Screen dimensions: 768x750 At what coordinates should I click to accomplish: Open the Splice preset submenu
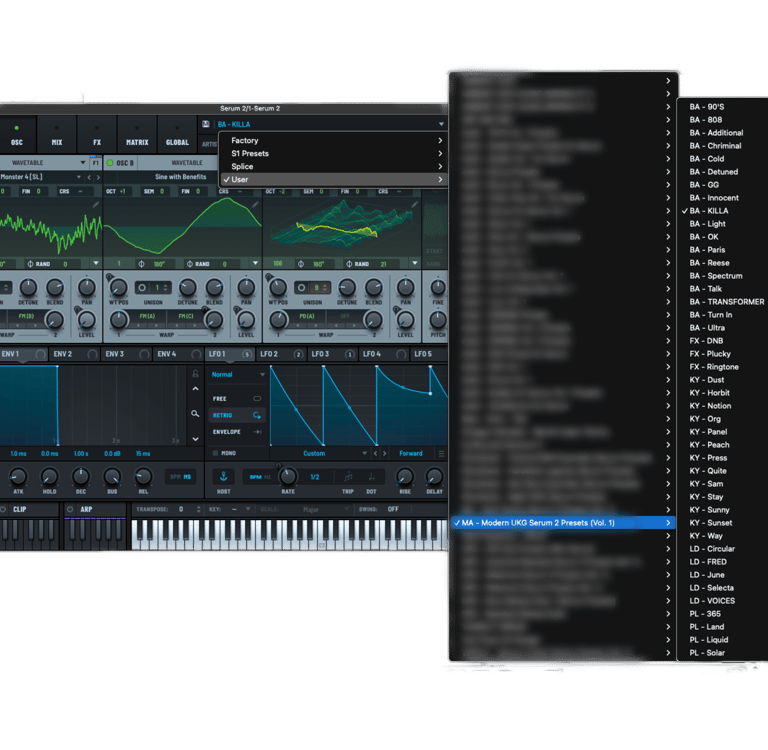(333, 167)
